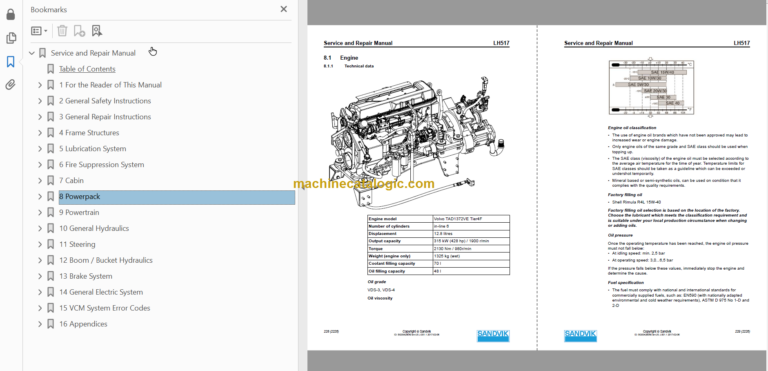The height and width of the screenshot is (371, 768).
Task: Expand the '11 Steering' bookmark
Action: [40, 244]
